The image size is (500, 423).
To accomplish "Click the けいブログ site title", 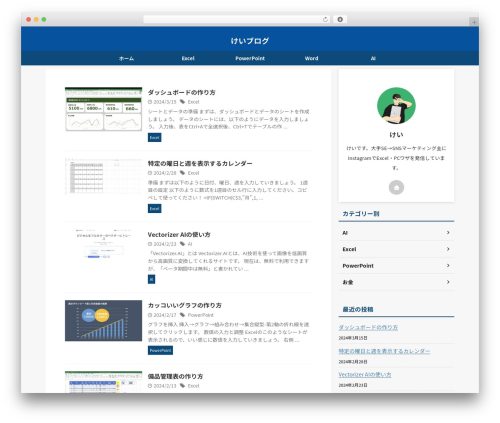I will pos(250,41).
